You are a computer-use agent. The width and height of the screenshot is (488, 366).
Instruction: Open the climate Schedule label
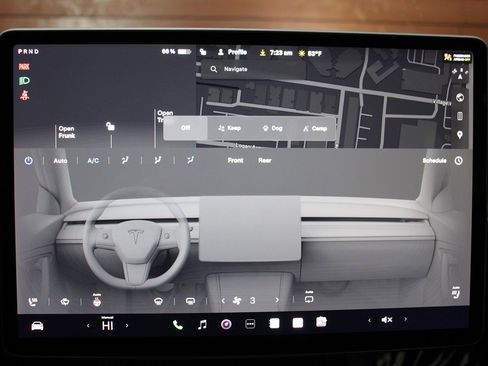pos(434,161)
